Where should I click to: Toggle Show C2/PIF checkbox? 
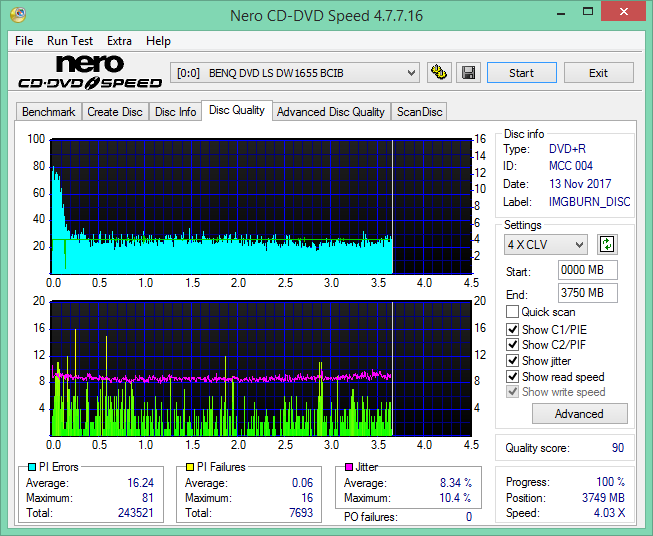(x=512, y=345)
